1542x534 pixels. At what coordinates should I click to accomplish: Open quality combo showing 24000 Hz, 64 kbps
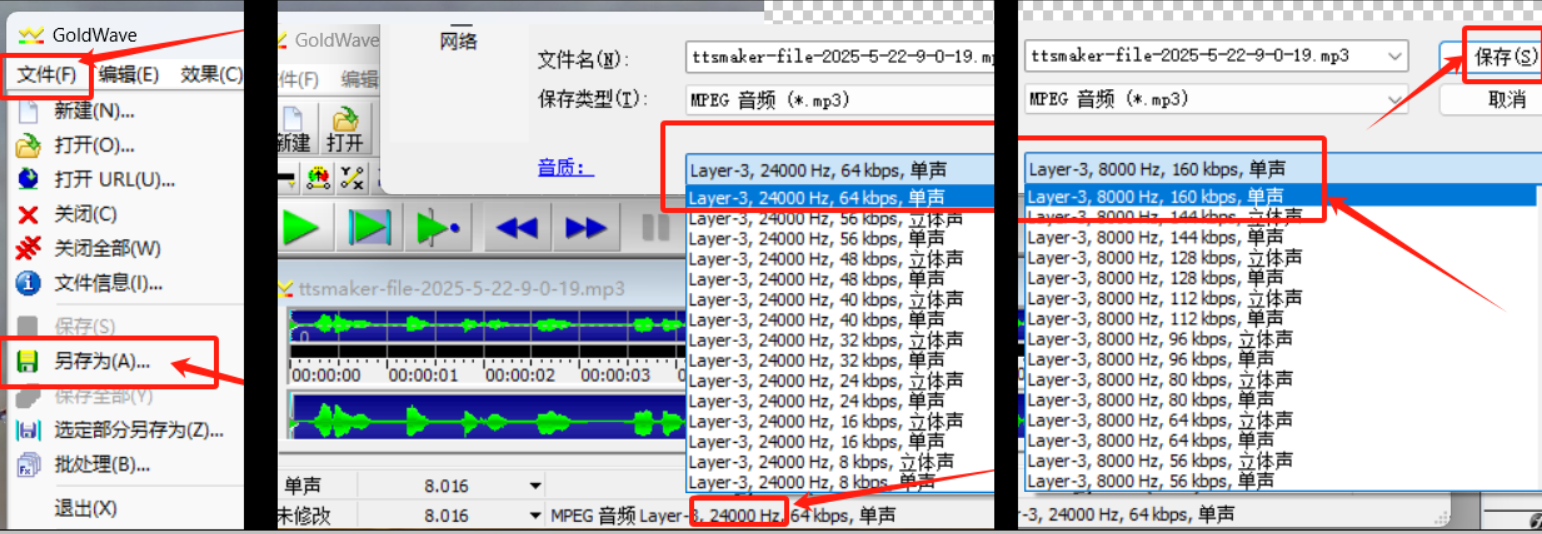839,169
